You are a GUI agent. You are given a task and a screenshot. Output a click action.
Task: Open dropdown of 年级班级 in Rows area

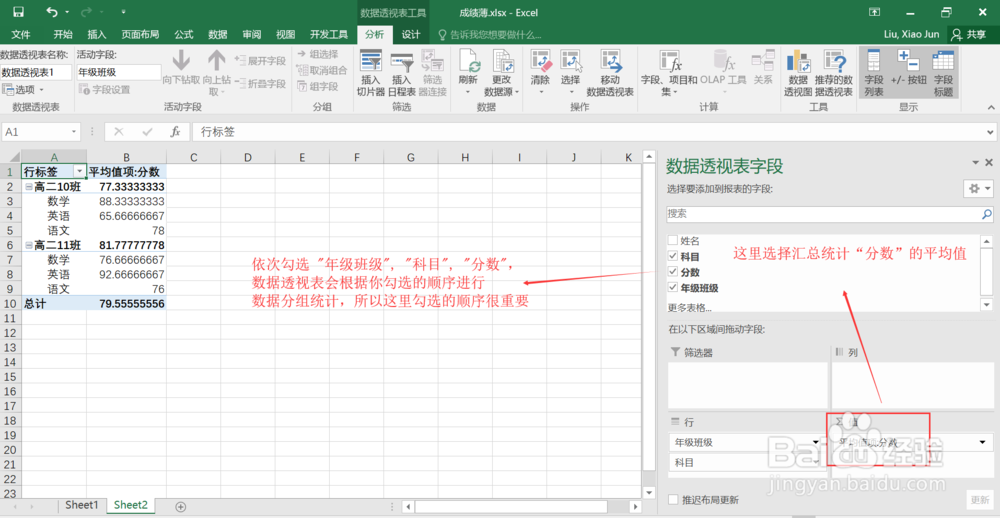click(x=816, y=442)
